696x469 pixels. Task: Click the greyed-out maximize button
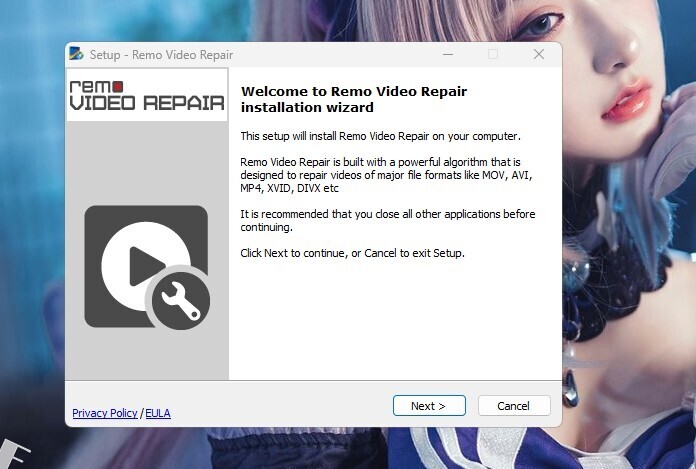493,55
